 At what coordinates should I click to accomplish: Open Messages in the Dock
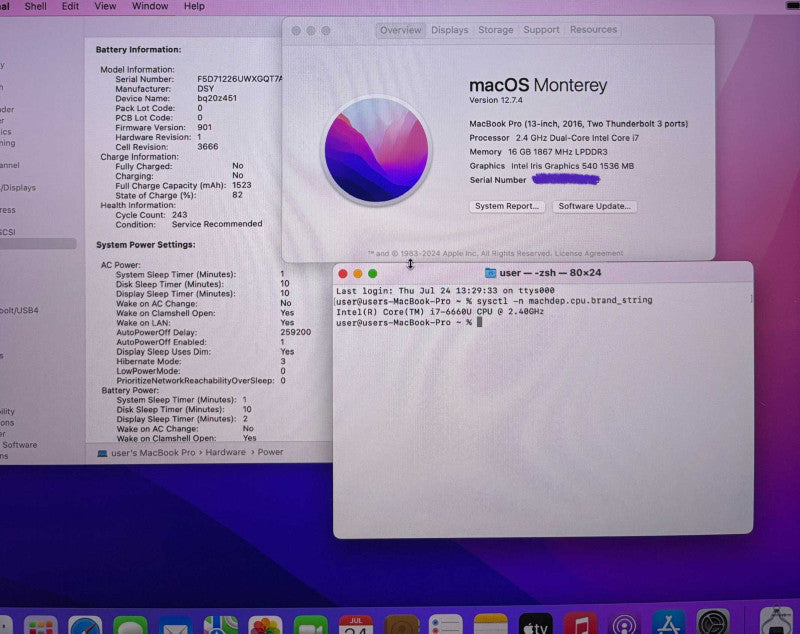click(x=130, y=625)
